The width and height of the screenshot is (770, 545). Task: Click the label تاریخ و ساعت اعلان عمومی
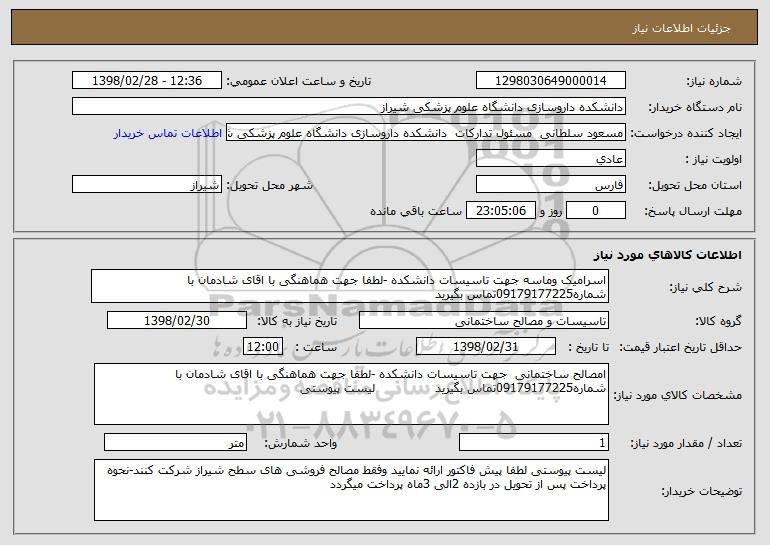pyautogui.click(x=299, y=81)
